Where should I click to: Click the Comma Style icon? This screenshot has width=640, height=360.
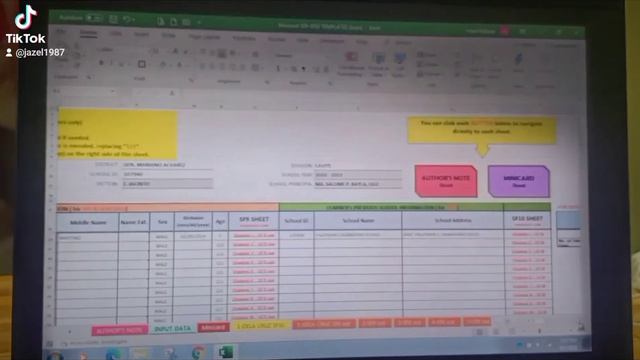pos(304,69)
